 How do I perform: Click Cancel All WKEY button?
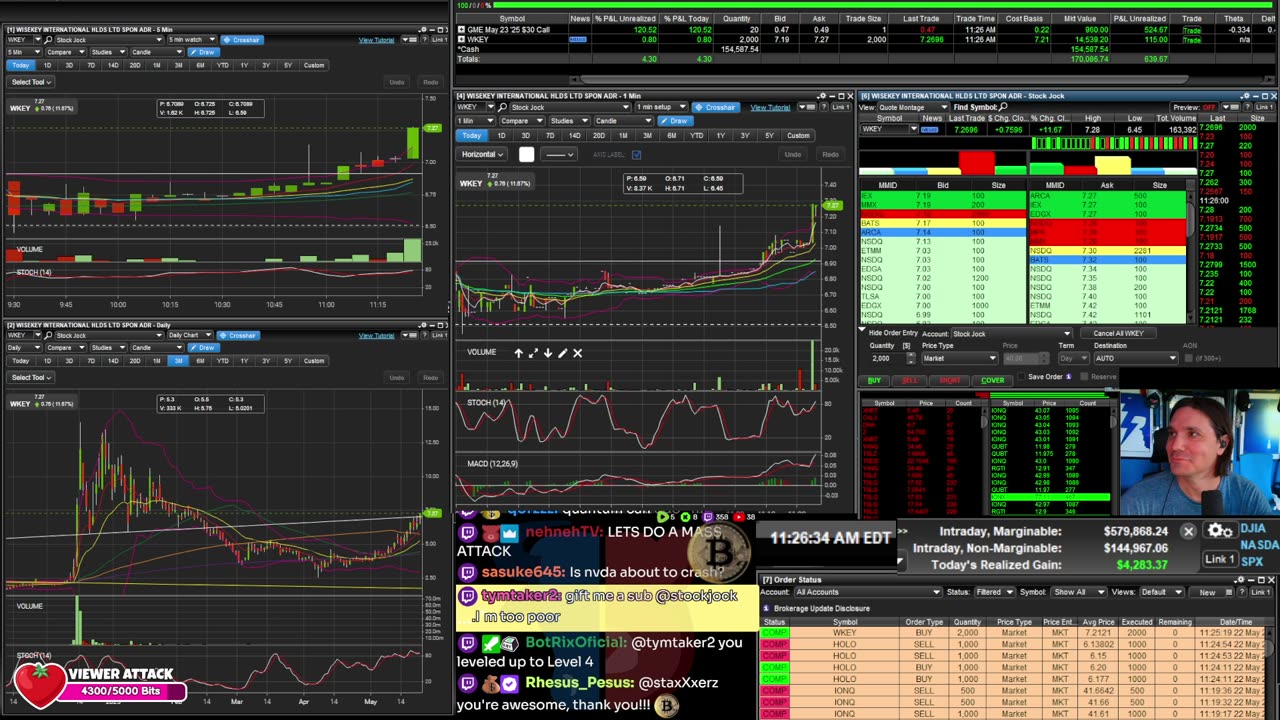tap(1118, 333)
